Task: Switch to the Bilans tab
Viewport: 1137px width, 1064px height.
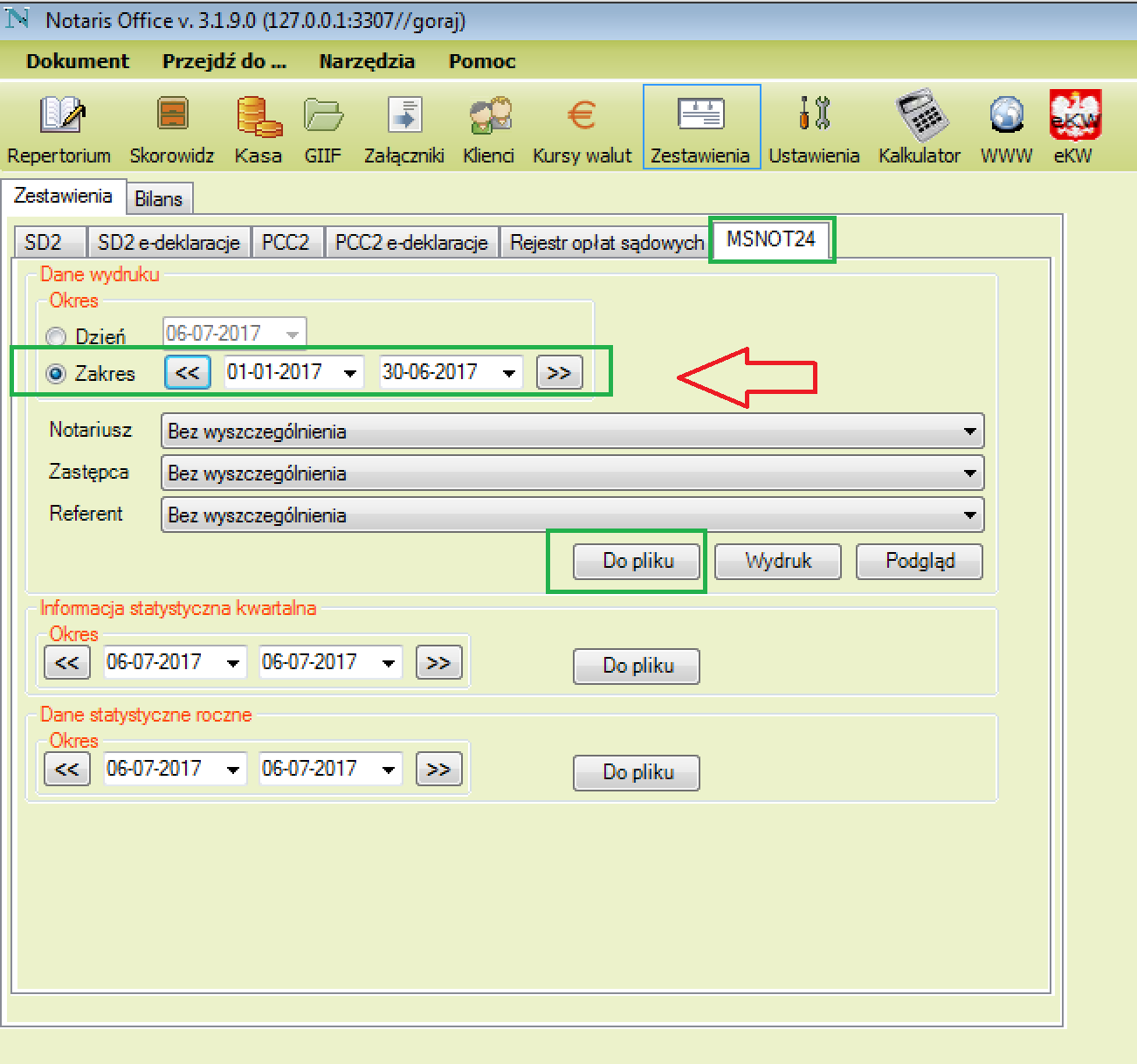Action: [159, 198]
